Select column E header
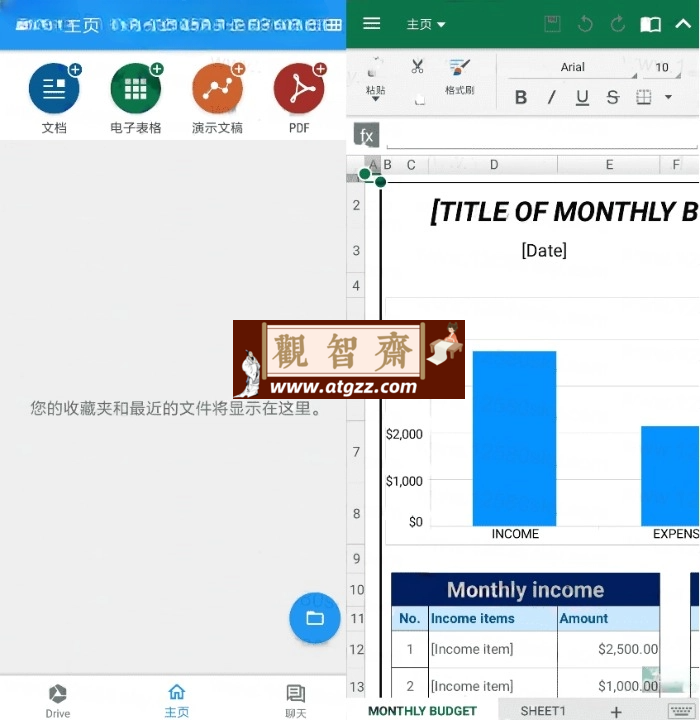The height and width of the screenshot is (720, 700). [609, 164]
